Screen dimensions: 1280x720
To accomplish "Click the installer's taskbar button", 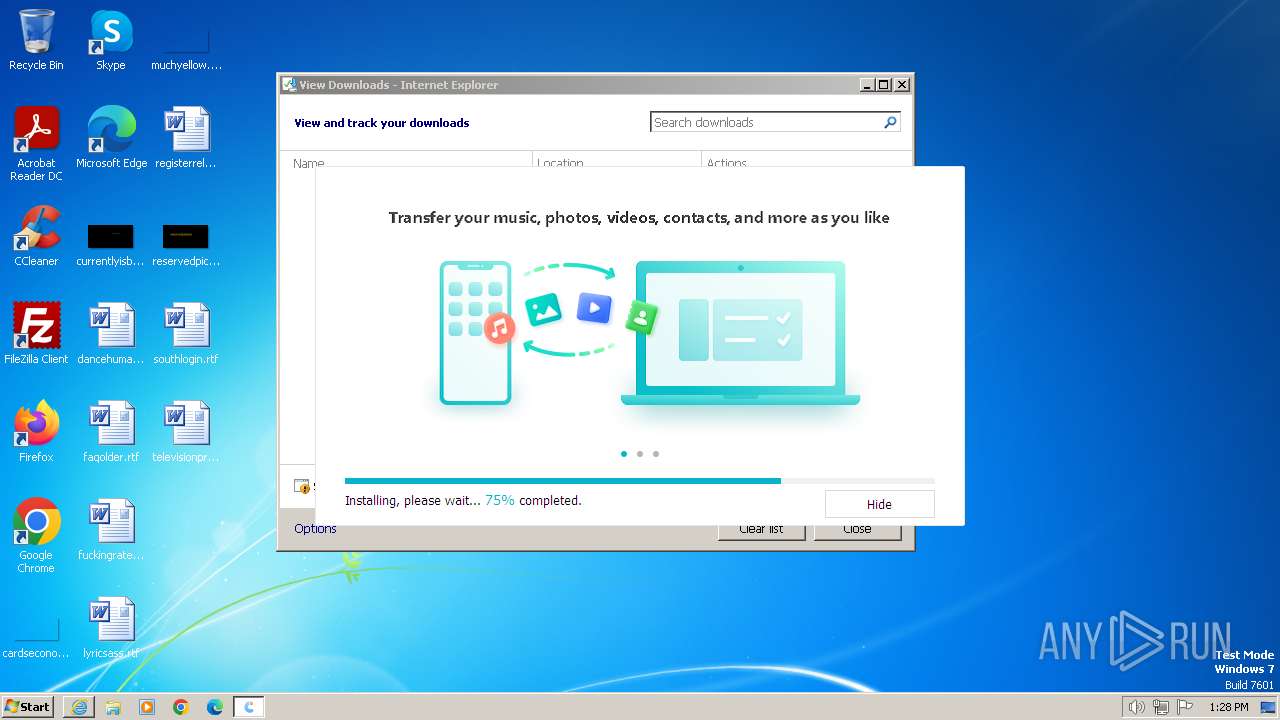I will pyautogui.click(x=249, y=707).
